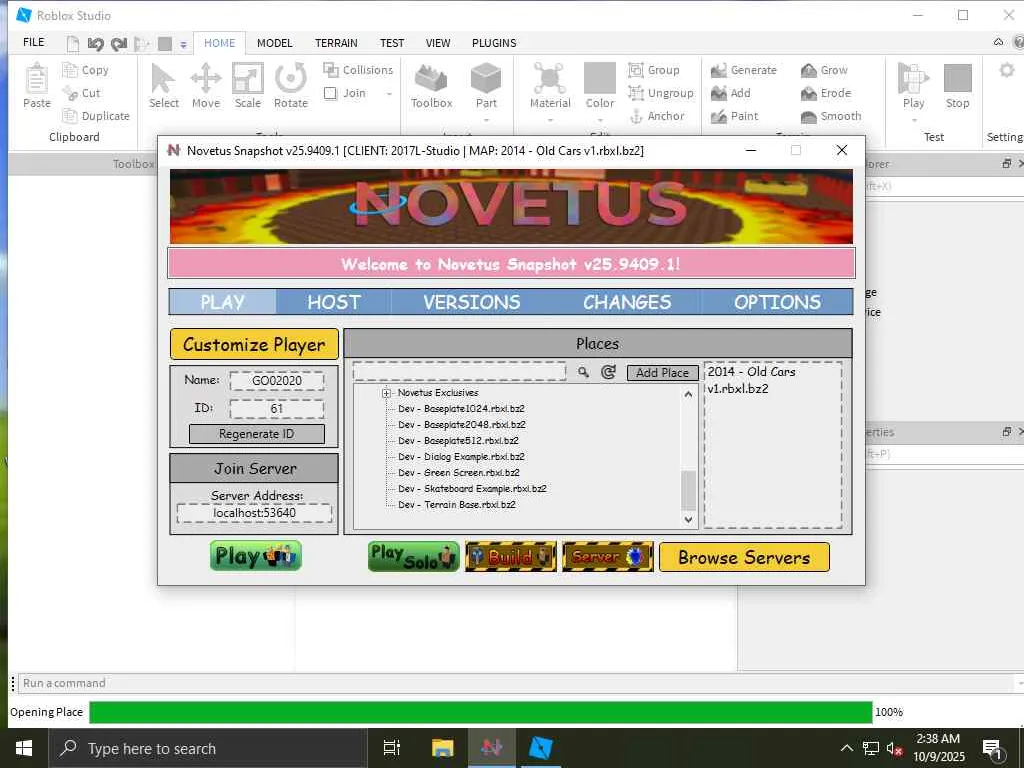The height and width of the screenshot is (768, 1024).
Task: Switch to the TEST ribbon tab
Action: pyautogui.click(x=392, y=43)
